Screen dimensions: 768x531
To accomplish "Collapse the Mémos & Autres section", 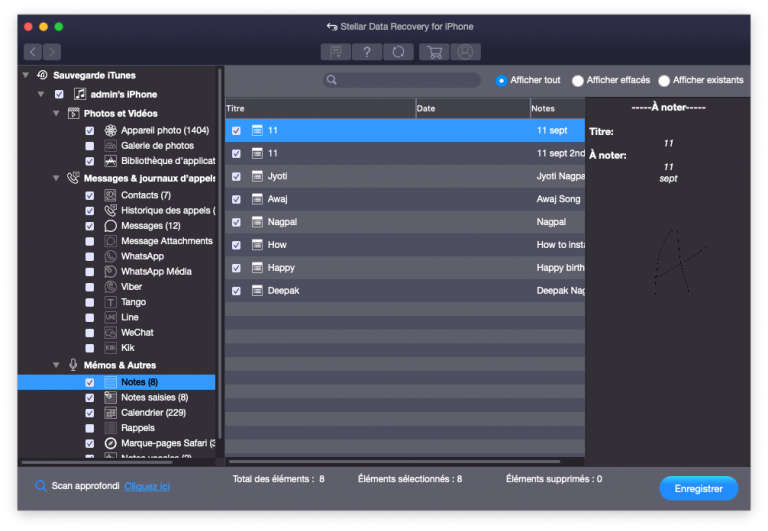I will (x=56, y=365).
